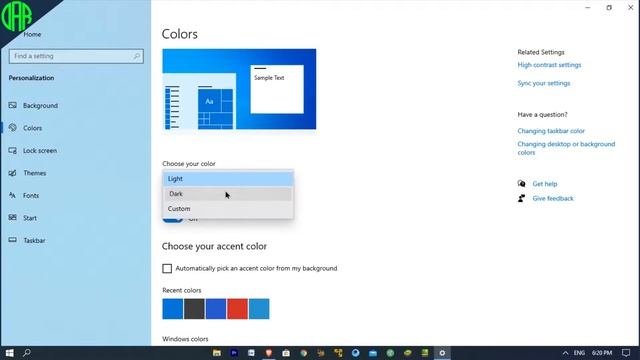Pick the red recent color swatch
The width and height of the screenshot is (640, 360).
pos(238,309)
